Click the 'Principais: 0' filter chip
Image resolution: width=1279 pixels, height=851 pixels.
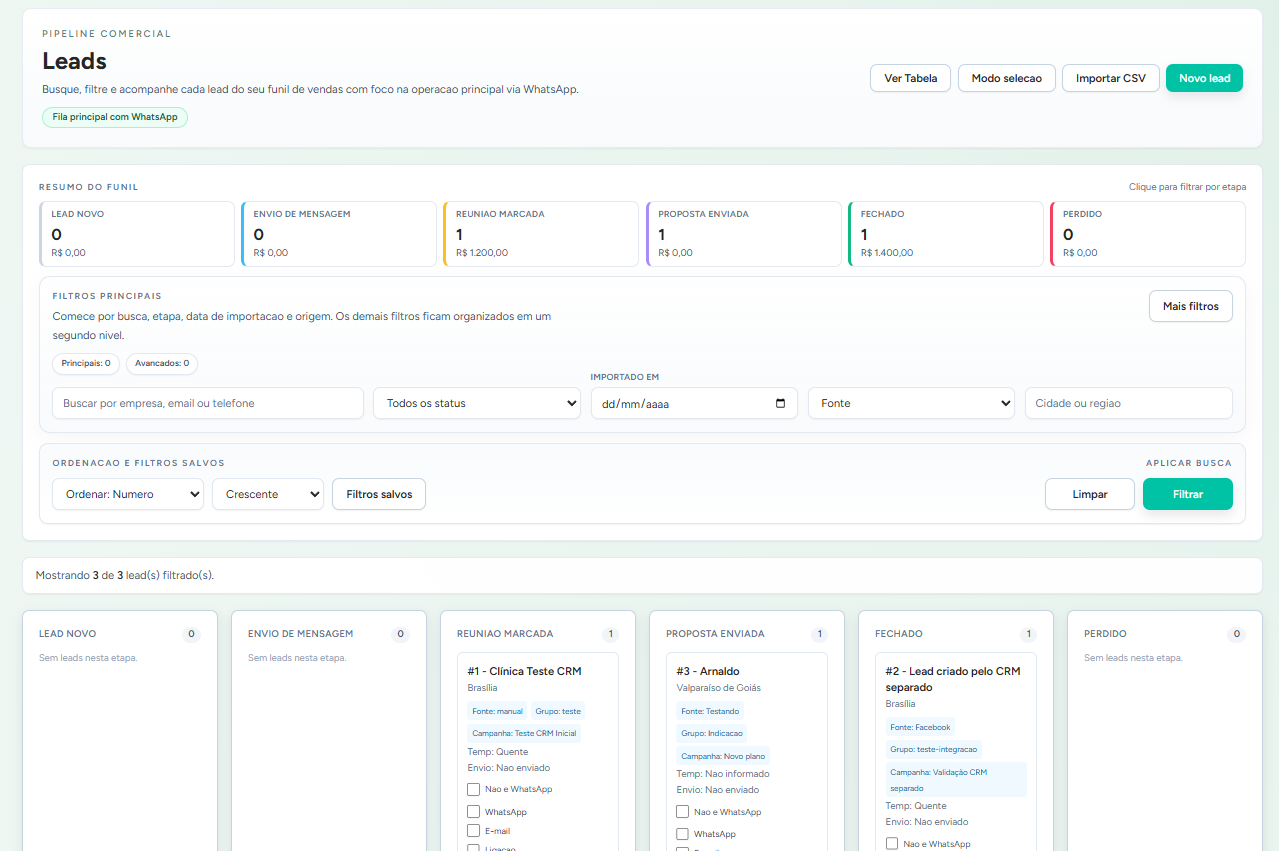pyautogui.click(x=86, y=364)
